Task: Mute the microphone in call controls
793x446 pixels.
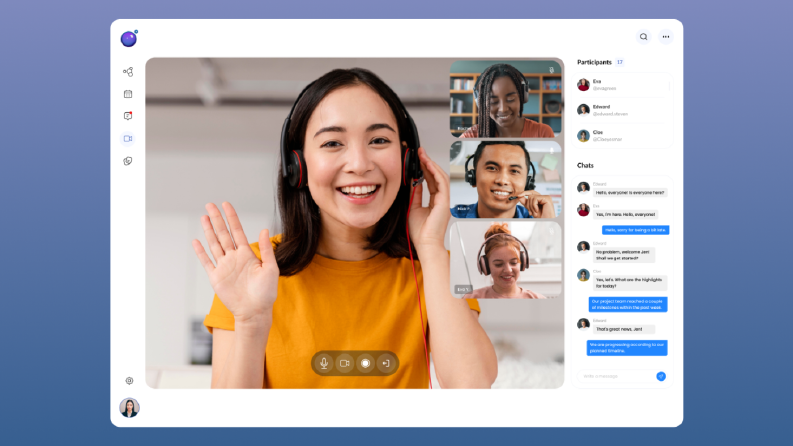Action: (x=324, y=363)
